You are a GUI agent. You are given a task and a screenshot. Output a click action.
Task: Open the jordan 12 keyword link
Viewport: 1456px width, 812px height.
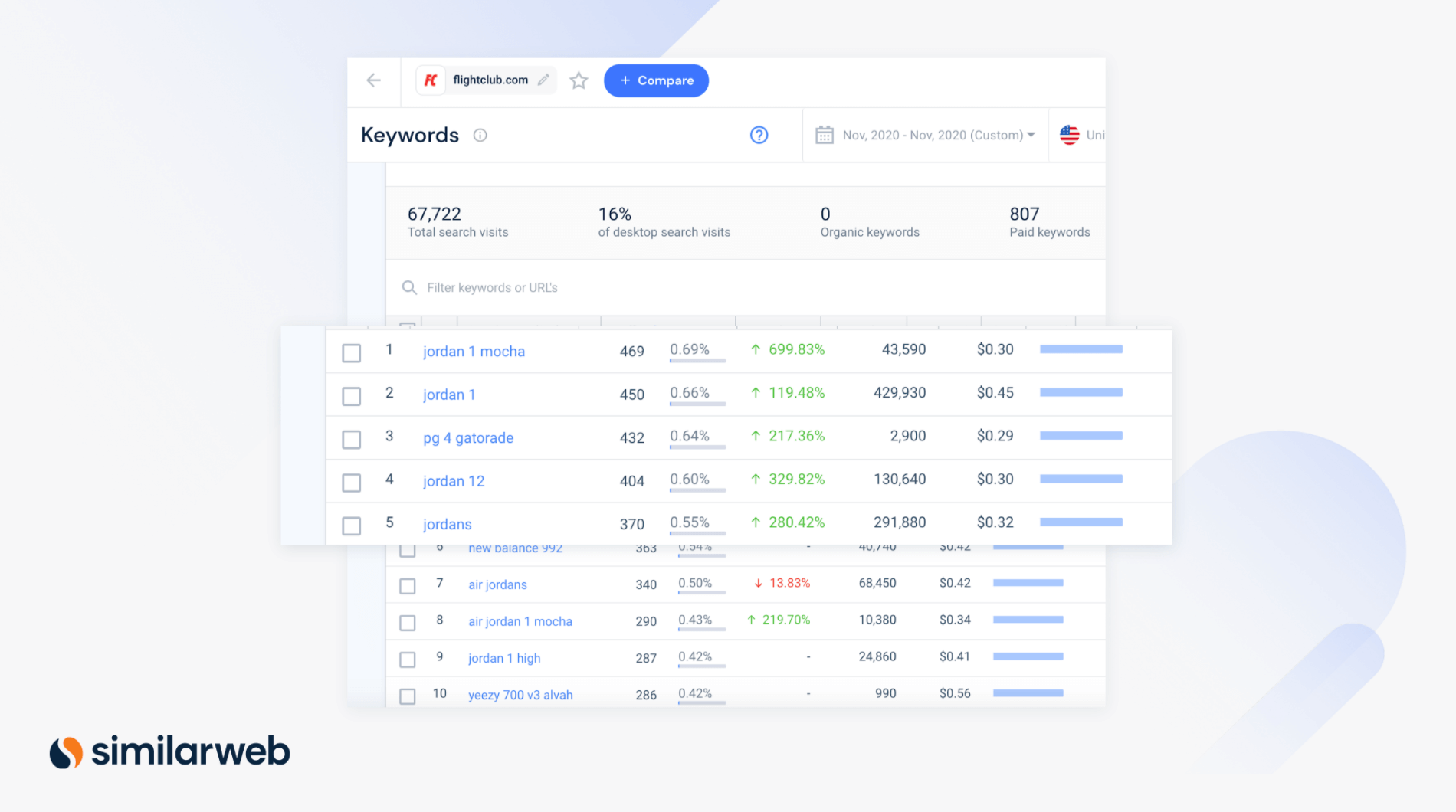(x=454, y=481)
